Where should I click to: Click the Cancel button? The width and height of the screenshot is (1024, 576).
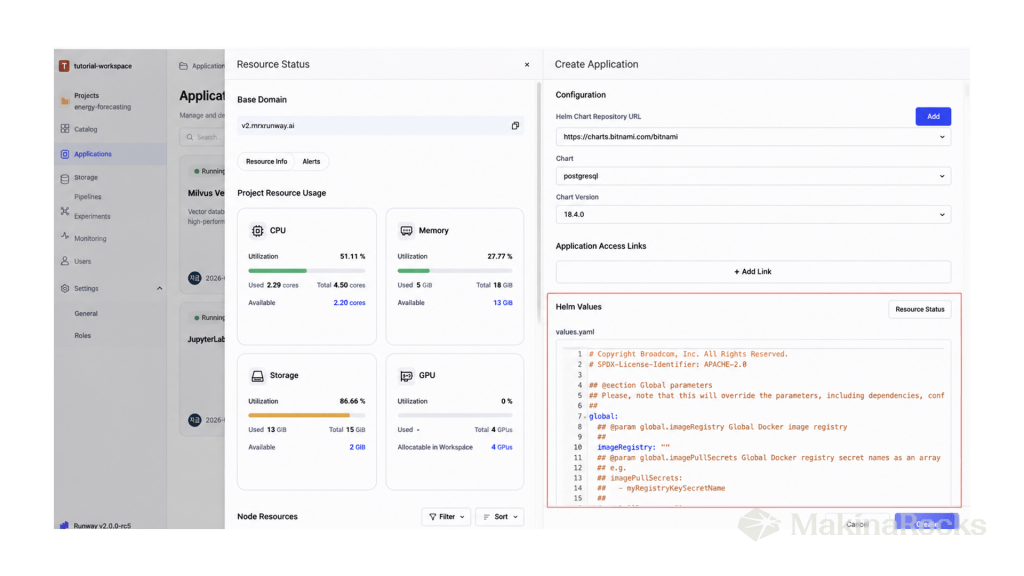coord(856,524)
